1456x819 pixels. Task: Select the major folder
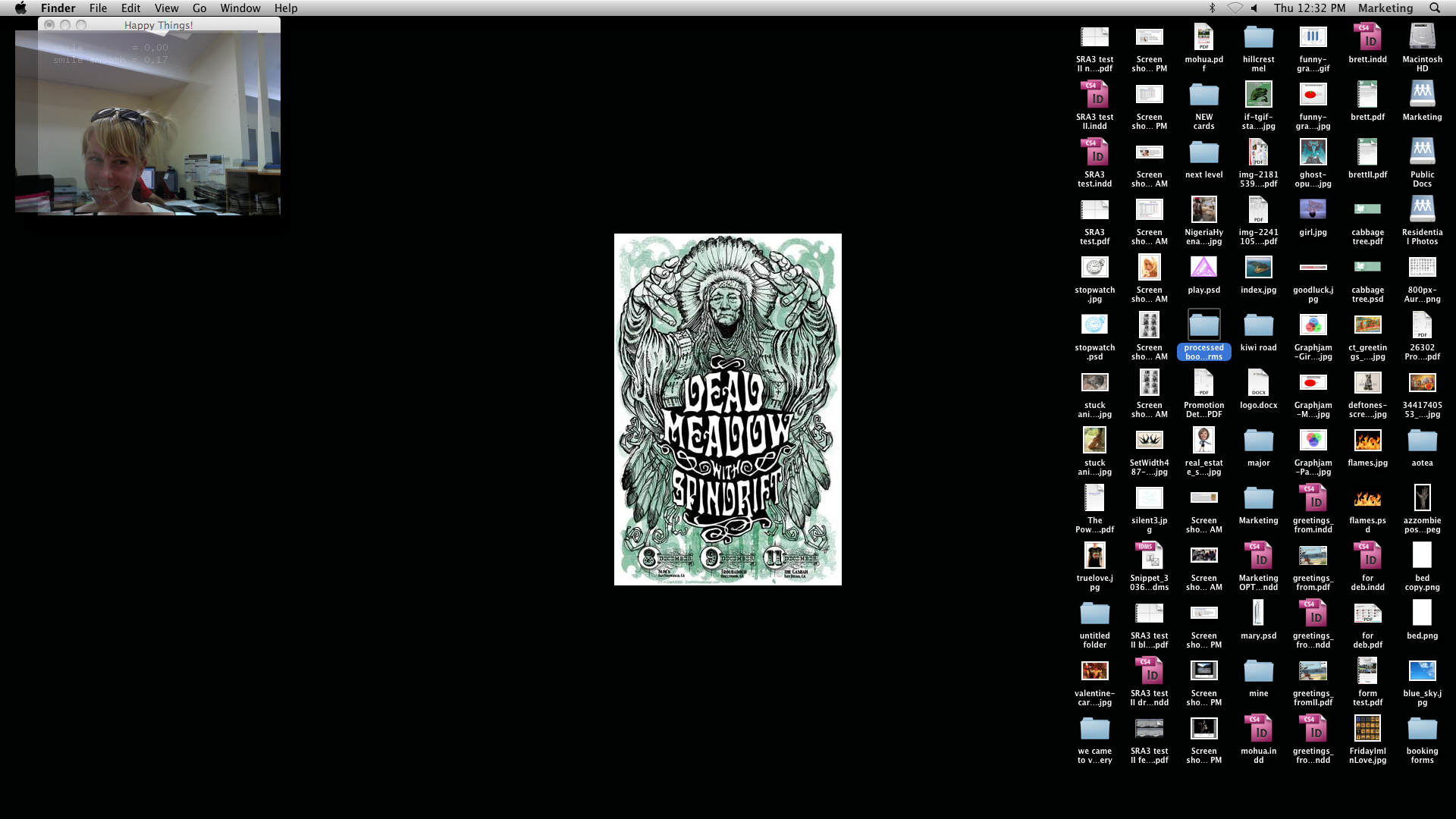tap(1258, 441)
